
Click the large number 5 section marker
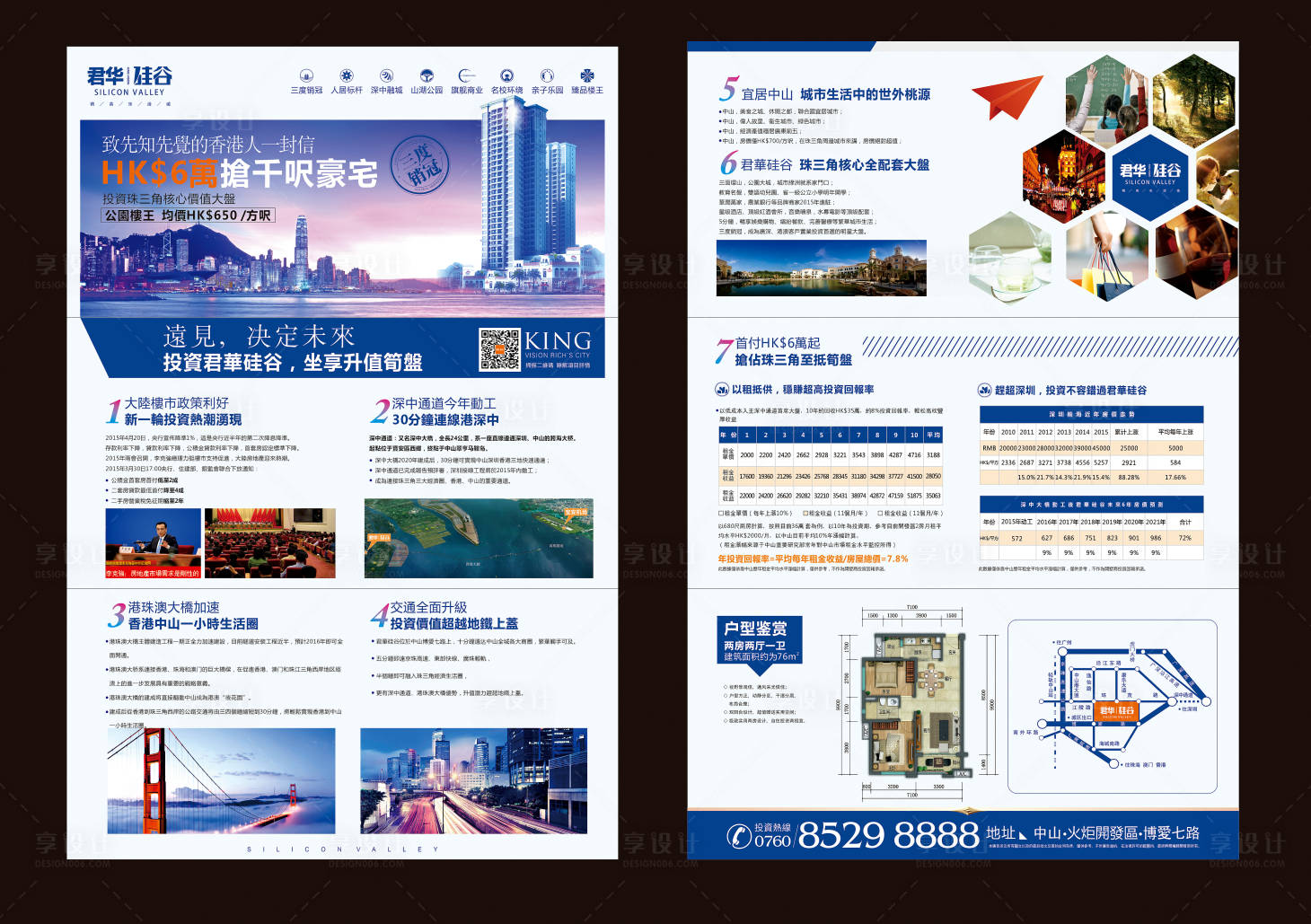(x=727, y=89)
